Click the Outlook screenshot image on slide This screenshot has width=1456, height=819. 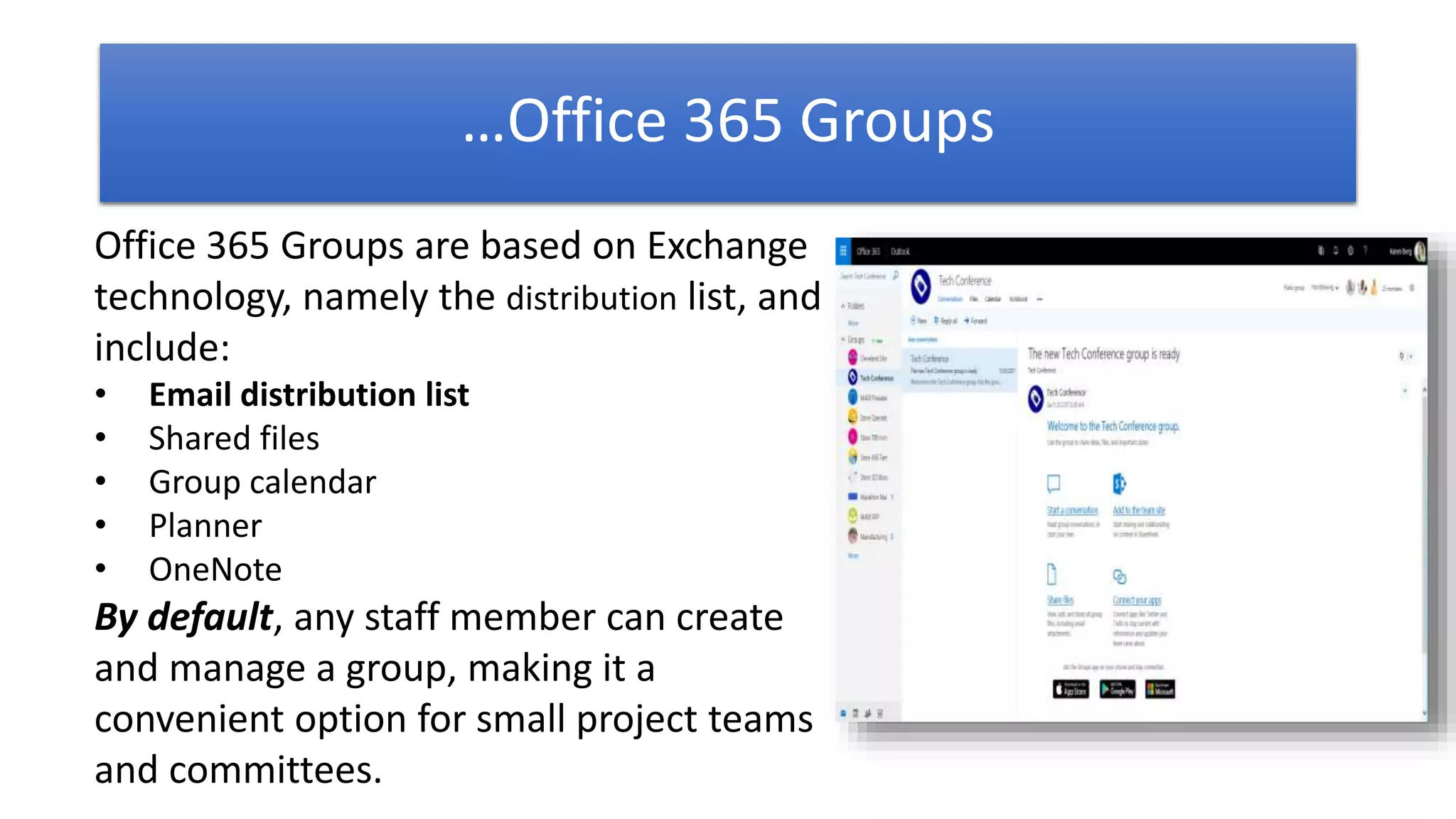(1131, 480)
